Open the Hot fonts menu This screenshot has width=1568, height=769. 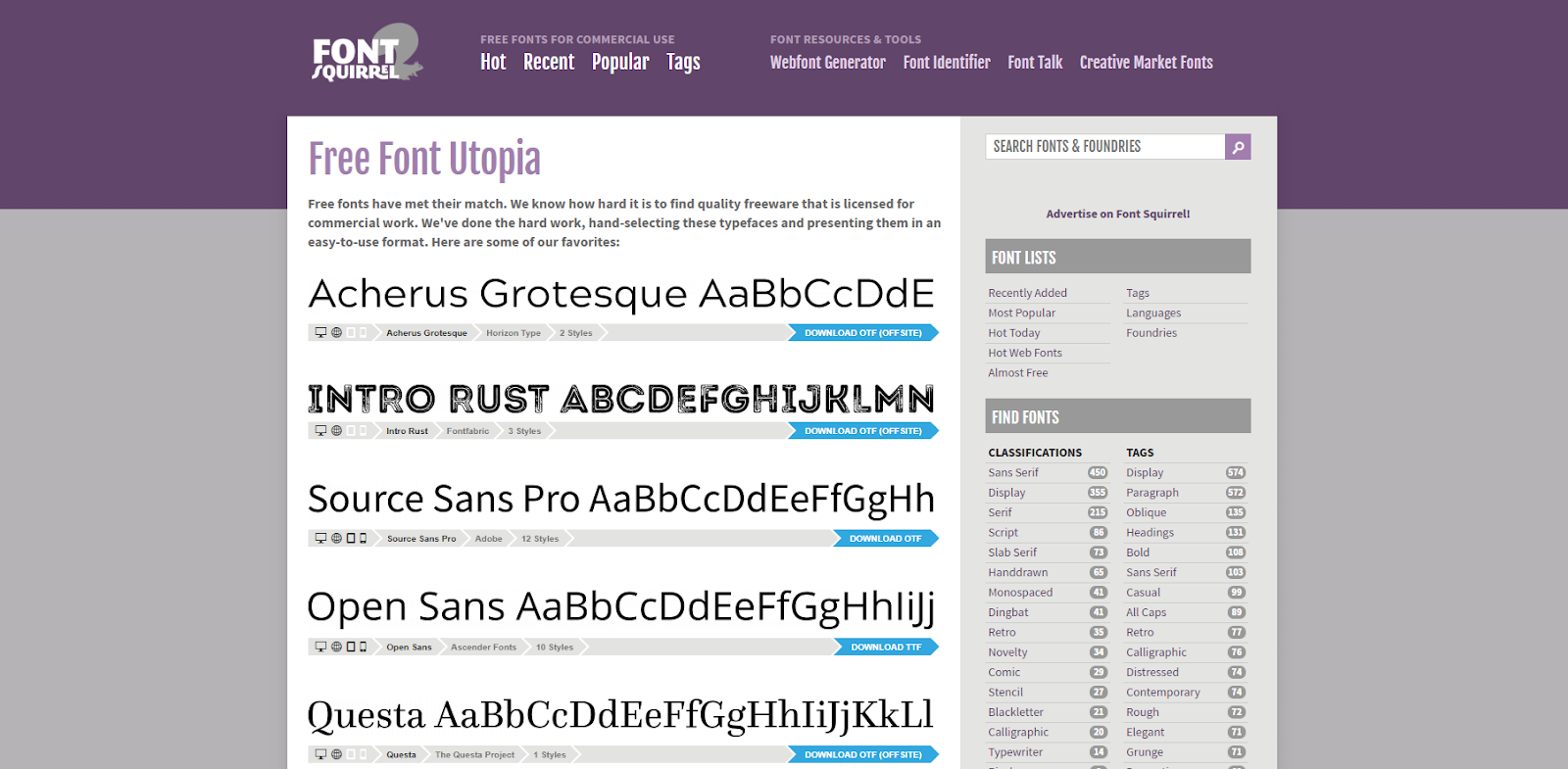[x=493, y=62]
